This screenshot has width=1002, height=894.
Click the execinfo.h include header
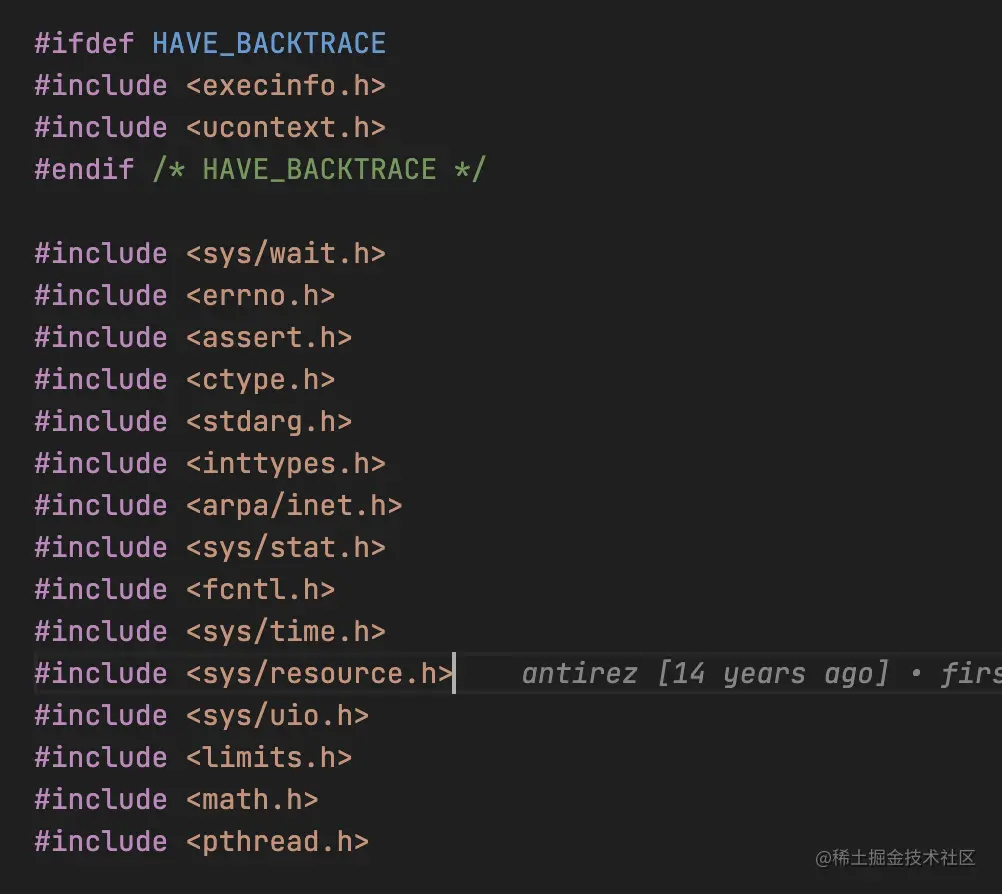(285, 85)
